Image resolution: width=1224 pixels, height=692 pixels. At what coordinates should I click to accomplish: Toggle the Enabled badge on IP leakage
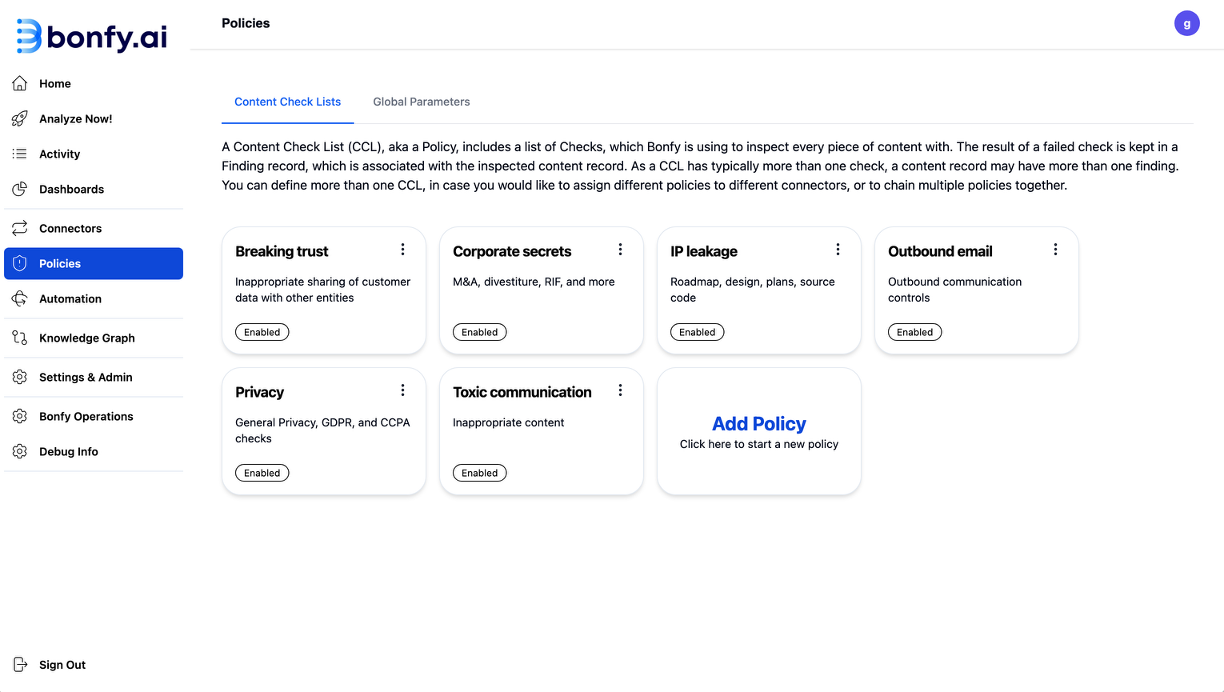pos(697,332)
